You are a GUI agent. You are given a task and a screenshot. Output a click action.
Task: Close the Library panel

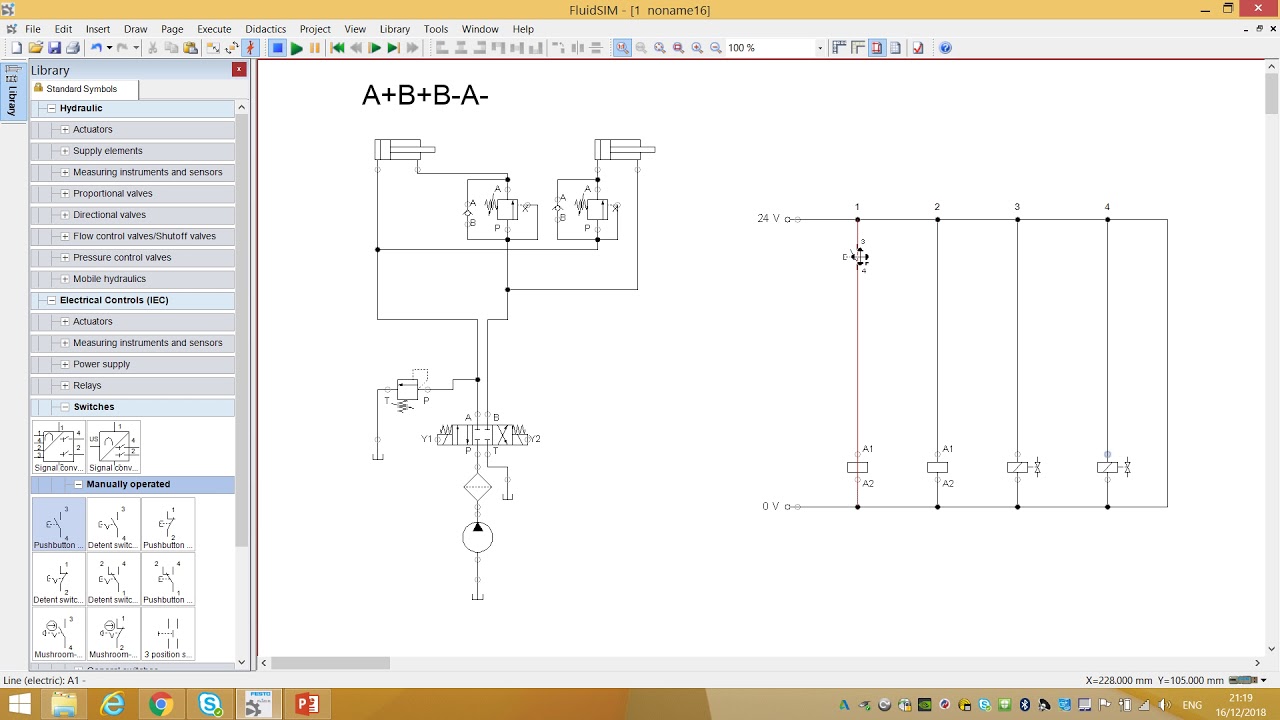point(239,69)
